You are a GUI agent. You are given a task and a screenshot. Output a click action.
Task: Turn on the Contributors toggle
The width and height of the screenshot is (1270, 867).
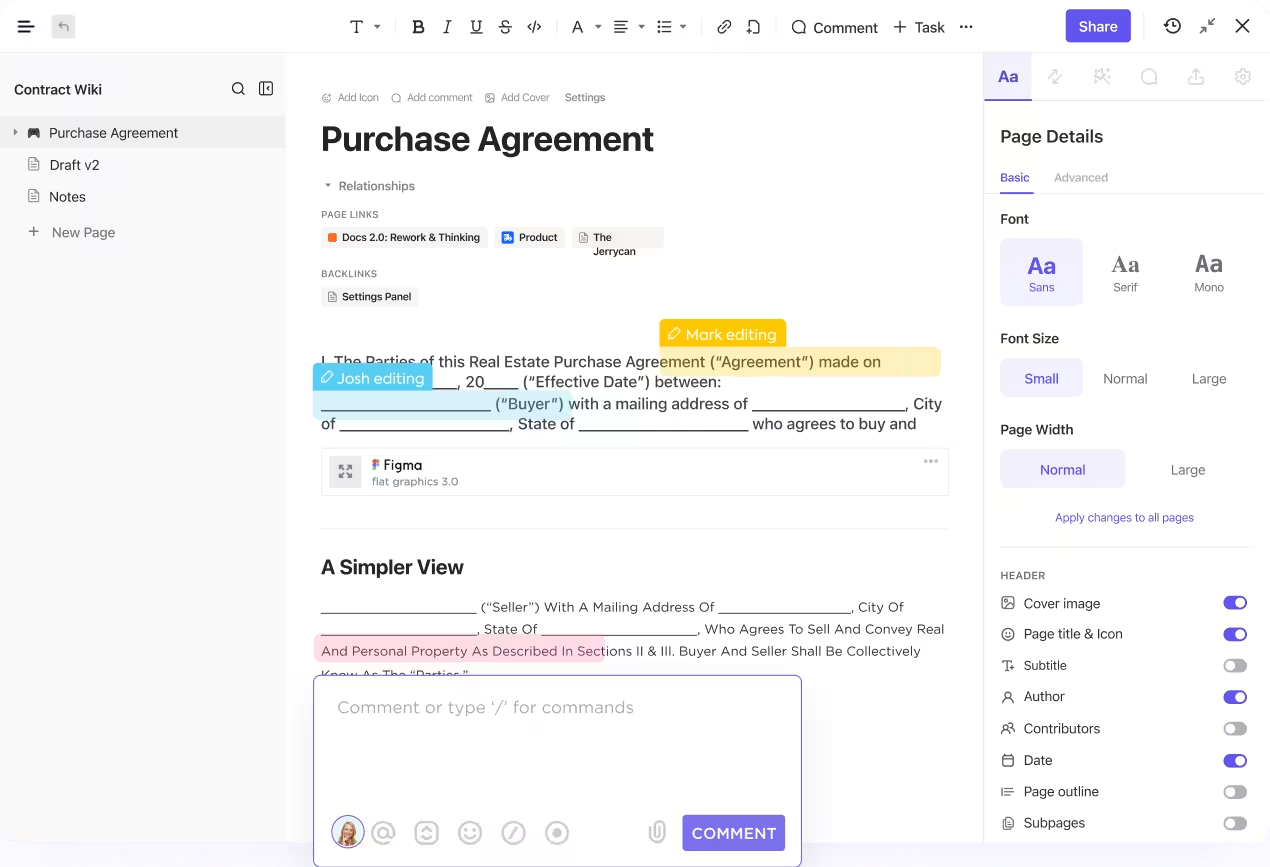click(x=1235, y=729)
